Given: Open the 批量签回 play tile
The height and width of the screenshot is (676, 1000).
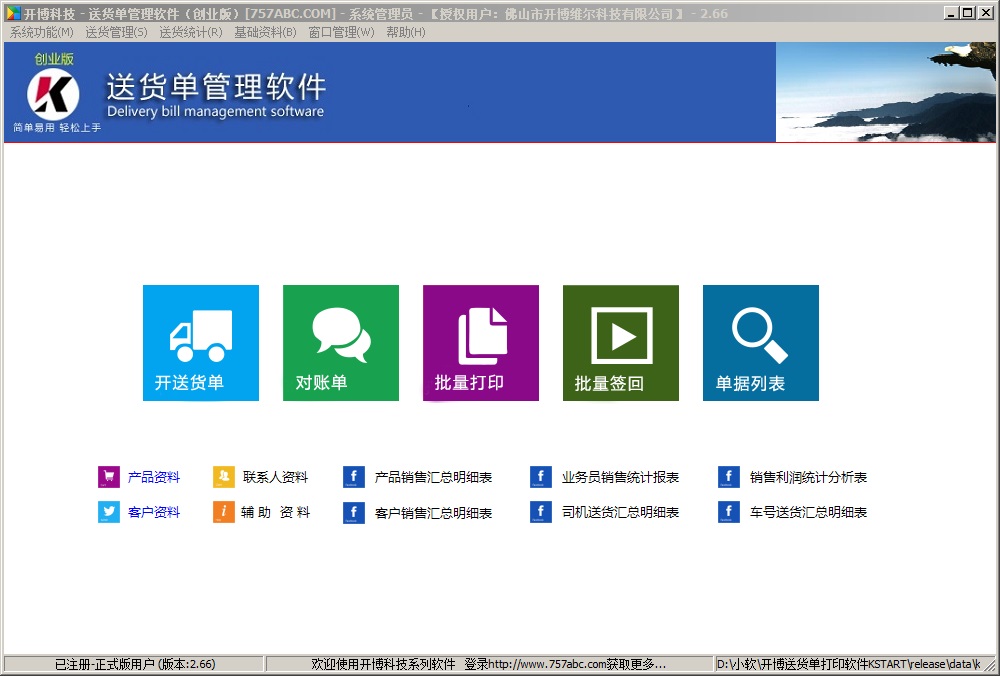Looking at the screenshot, I should point(621,343).
